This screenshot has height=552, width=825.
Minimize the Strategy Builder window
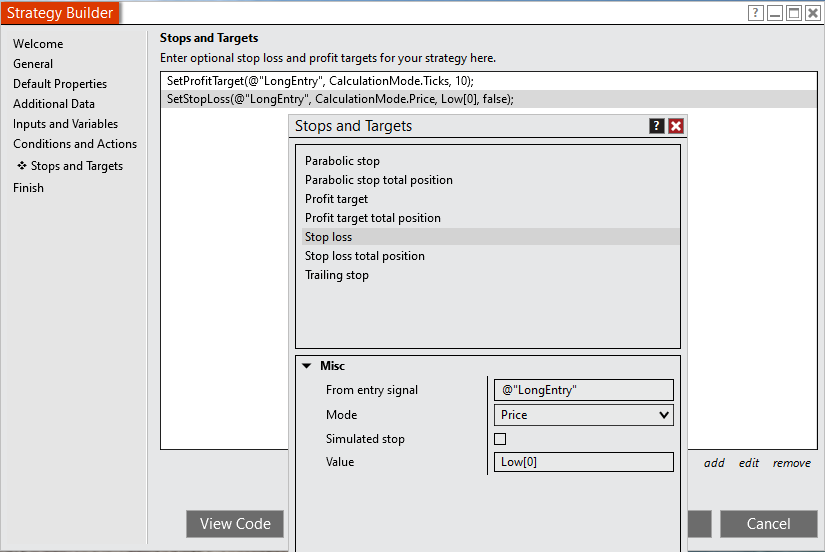tap(775, 13)
